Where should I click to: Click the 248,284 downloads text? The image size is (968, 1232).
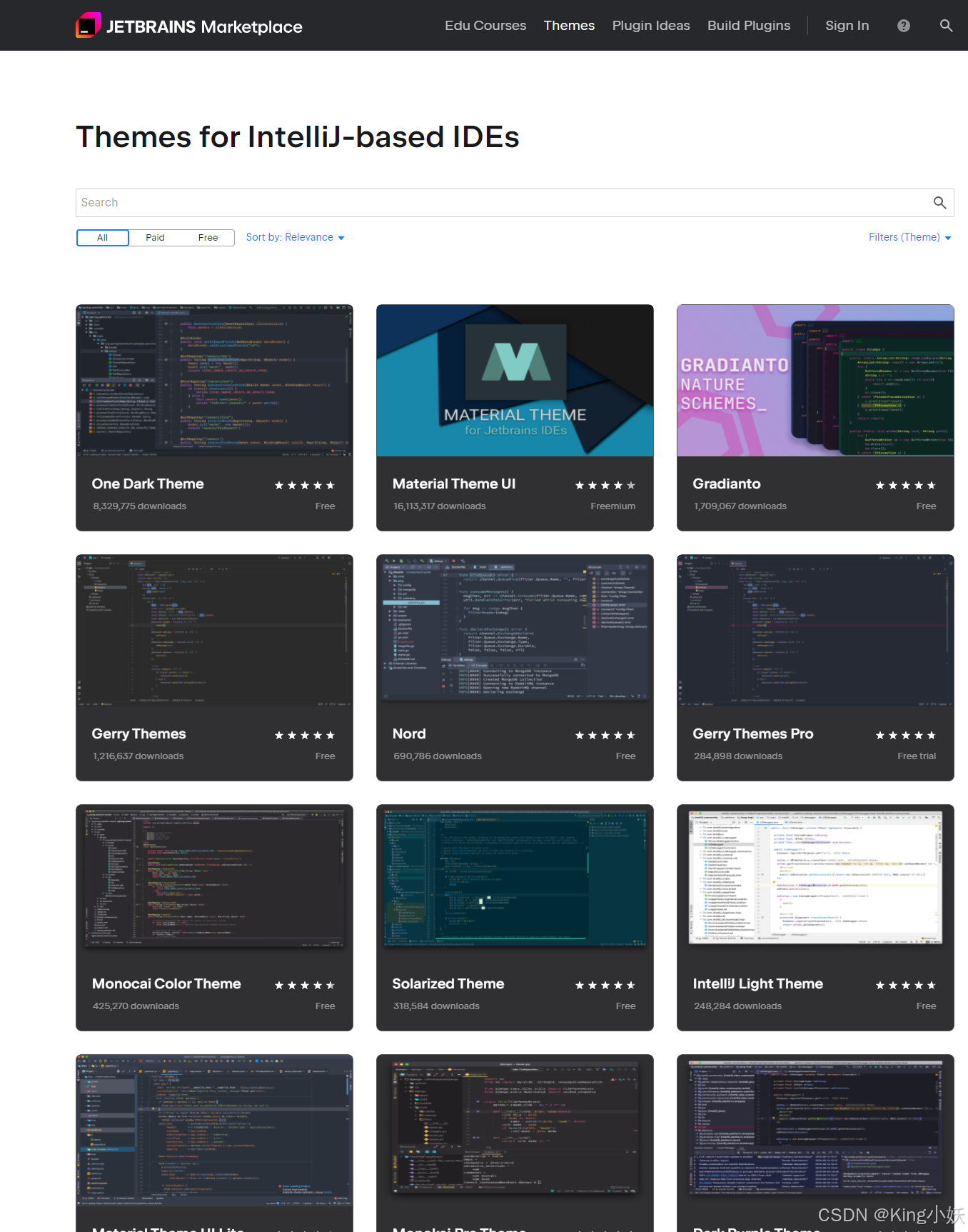pos(737,1006)
